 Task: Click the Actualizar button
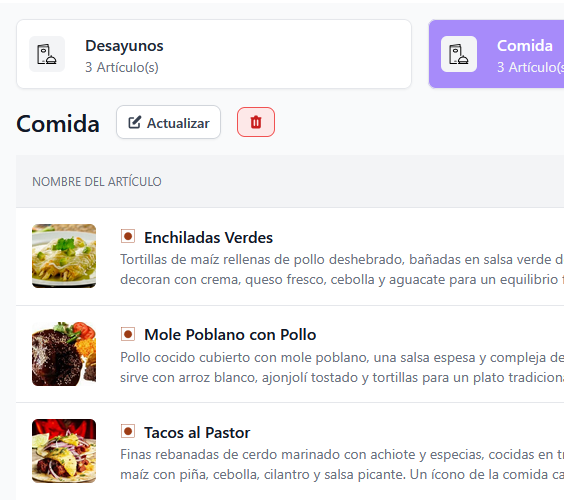coord(168,122)
